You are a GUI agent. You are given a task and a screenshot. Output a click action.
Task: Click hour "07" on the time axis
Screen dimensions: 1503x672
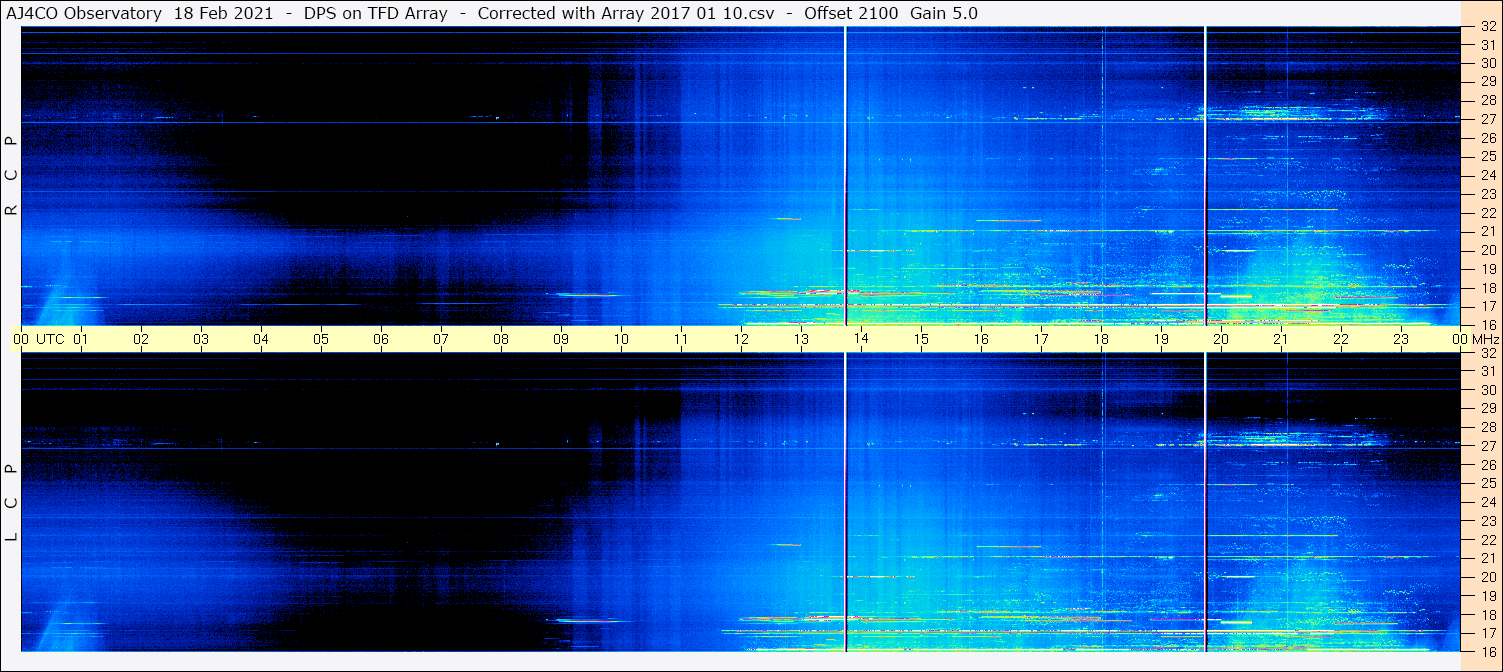coord(441,340)
